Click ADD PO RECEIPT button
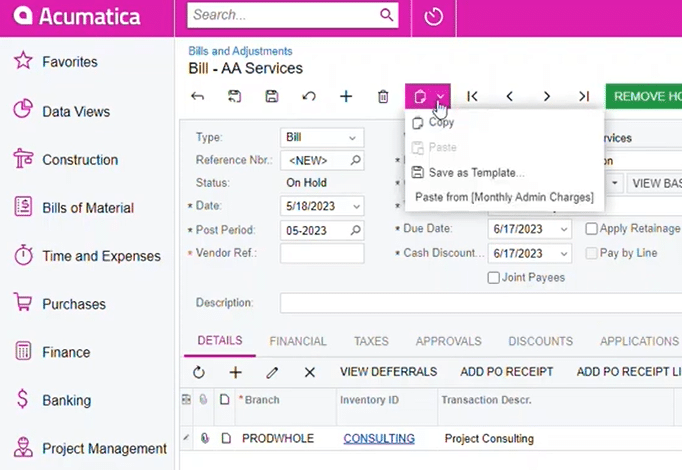Viewport: 682px width, 470px height. click(x=507, y=372)
